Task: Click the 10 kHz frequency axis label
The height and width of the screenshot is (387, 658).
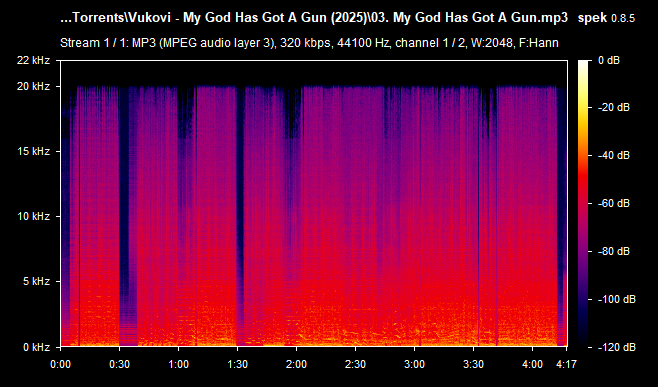Action: pyautogui.click(x=33, y=217)
